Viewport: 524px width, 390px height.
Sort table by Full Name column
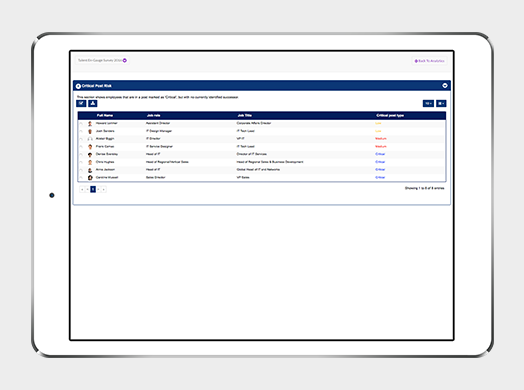point(105,116)
